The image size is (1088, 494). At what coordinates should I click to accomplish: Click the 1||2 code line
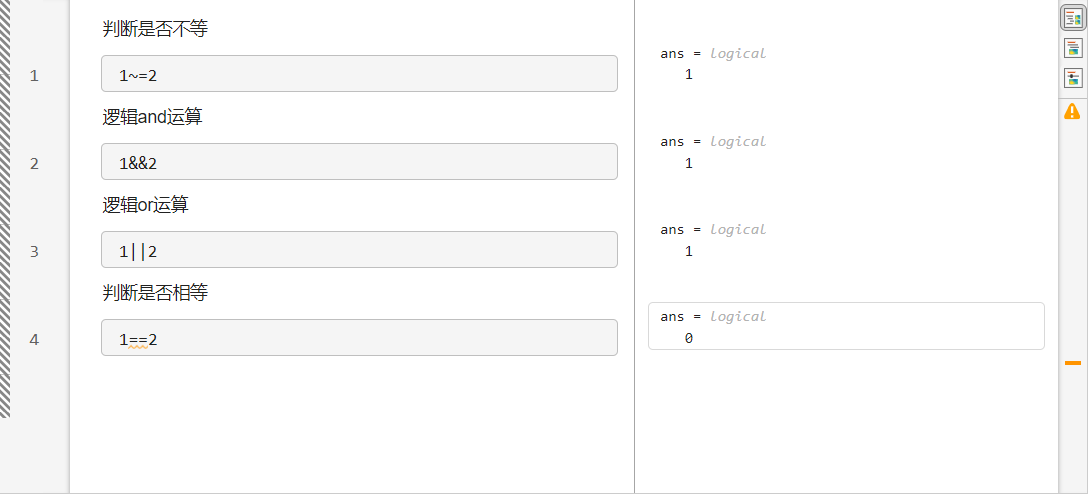[x=358, y=251]
